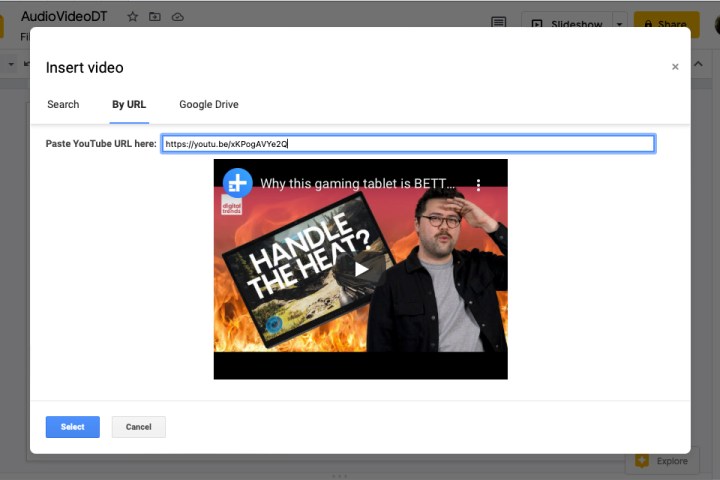Cancel the video insertion
Viewport: 720px width, 480px height.
[x=138, y=427]
